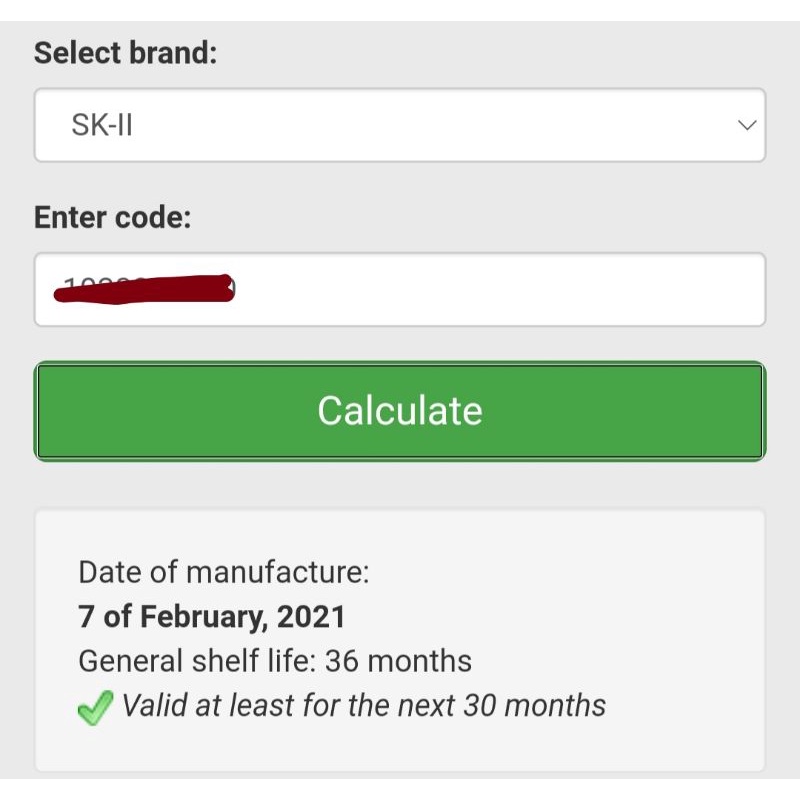This screenshot has width=800, height=800.
Task: Click the word "February" in the result
Action: pos(203,617)
